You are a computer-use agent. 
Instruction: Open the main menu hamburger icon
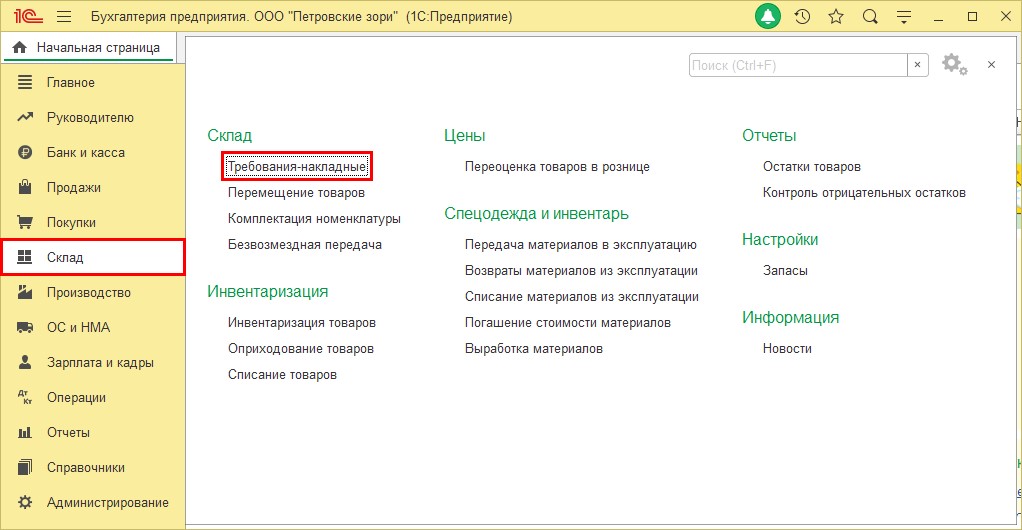(64, 17)
